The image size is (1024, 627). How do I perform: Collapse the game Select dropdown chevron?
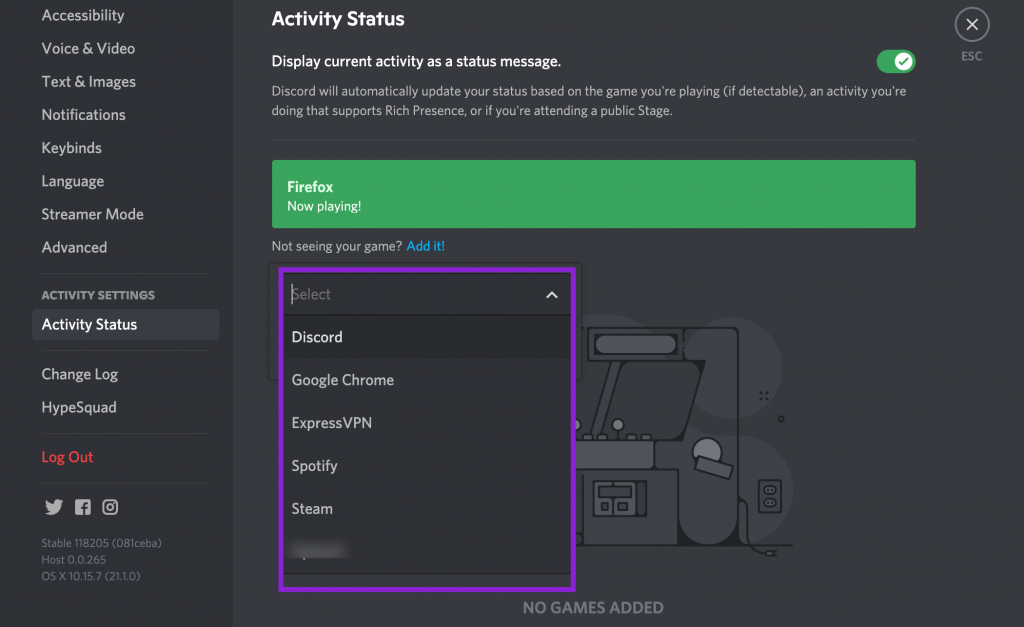point(551,295)
